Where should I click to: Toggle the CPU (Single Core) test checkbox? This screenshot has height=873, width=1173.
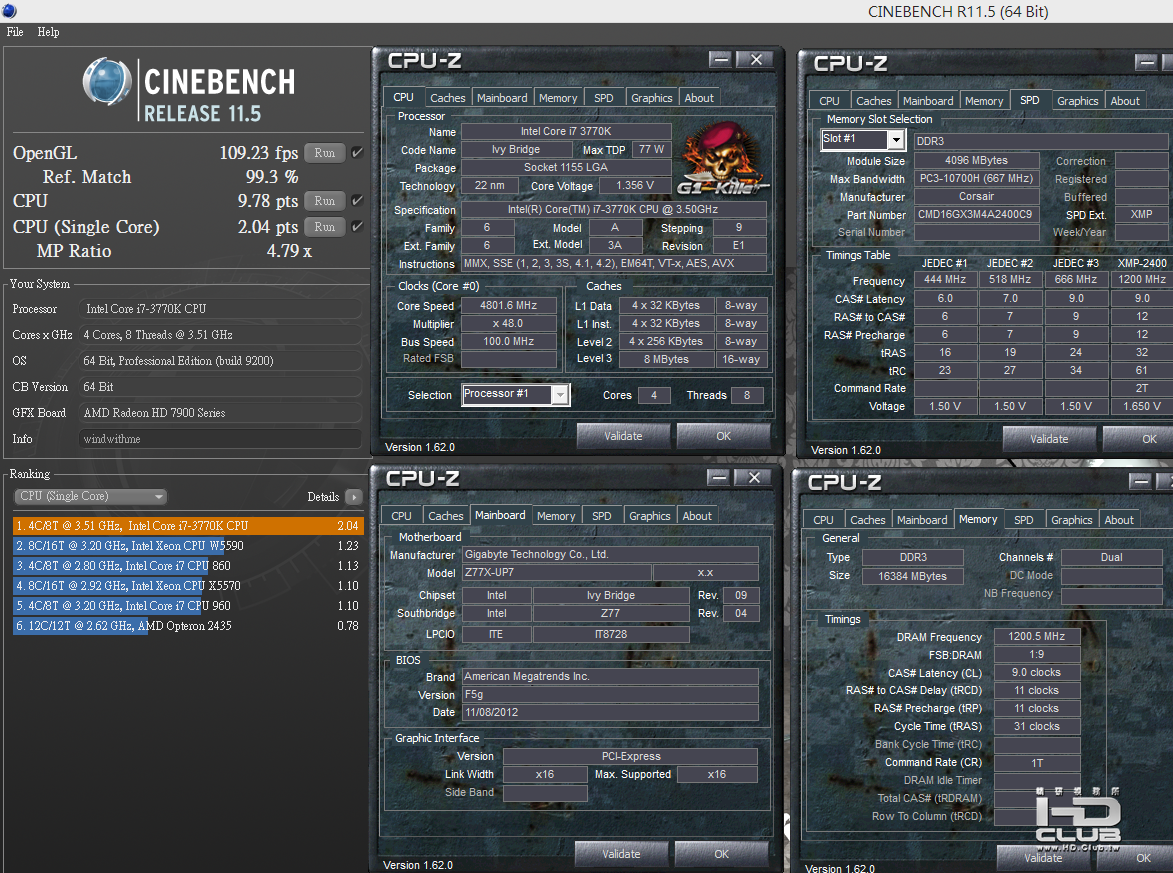[x=358, y=227]
